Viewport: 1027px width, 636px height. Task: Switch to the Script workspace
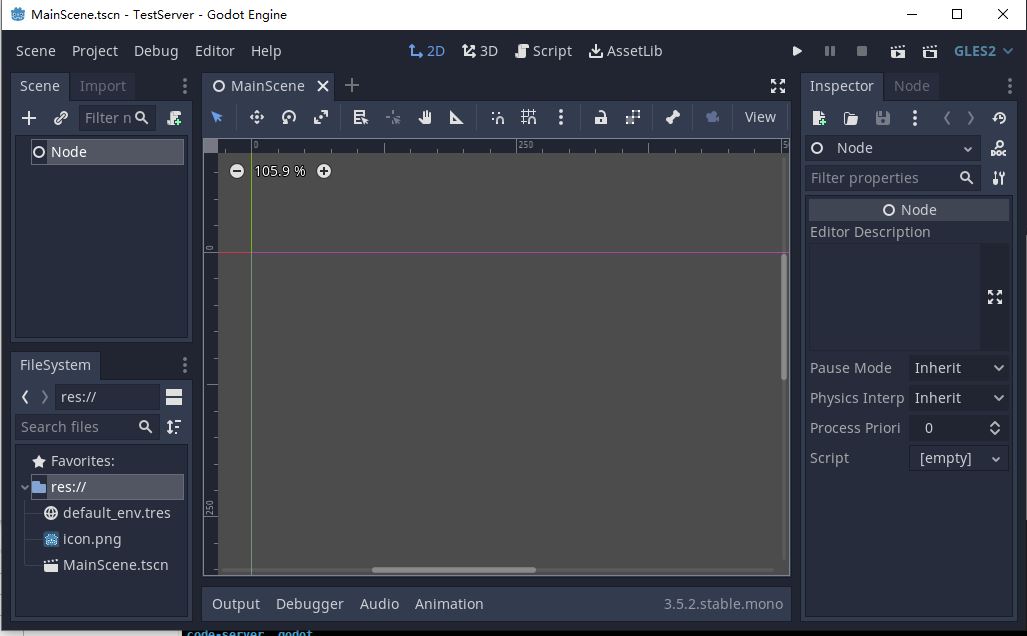point(544,51)
